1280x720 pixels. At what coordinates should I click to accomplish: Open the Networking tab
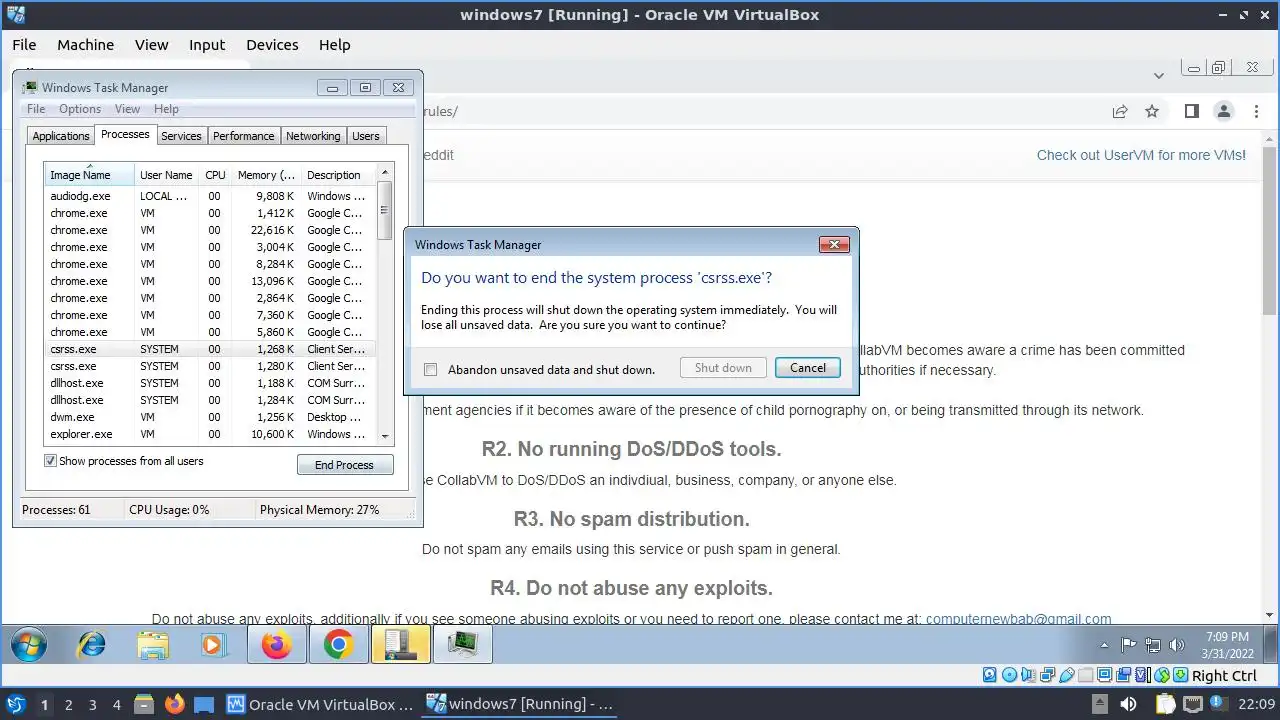point(313,136)
